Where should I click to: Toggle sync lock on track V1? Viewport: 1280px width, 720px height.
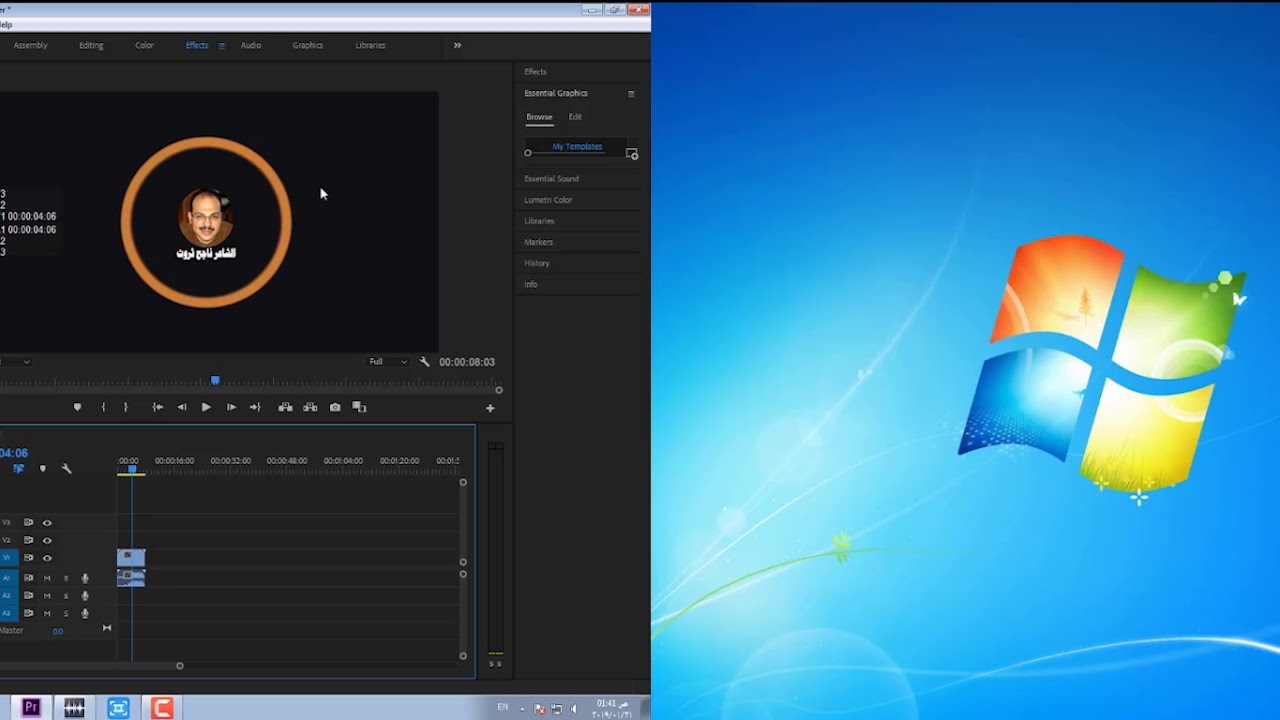click(28, 558)
